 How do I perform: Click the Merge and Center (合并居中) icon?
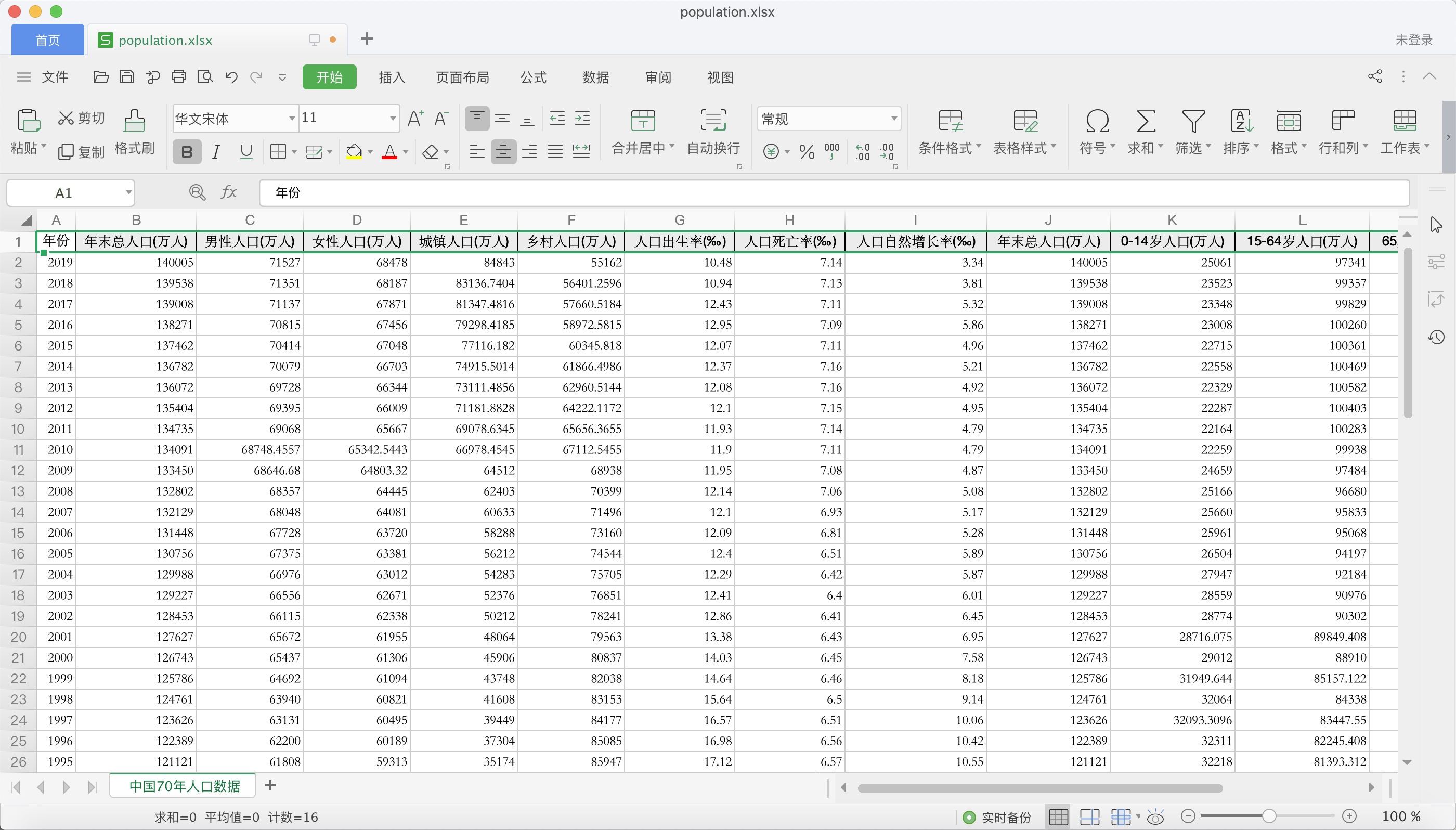pos(643,121)
